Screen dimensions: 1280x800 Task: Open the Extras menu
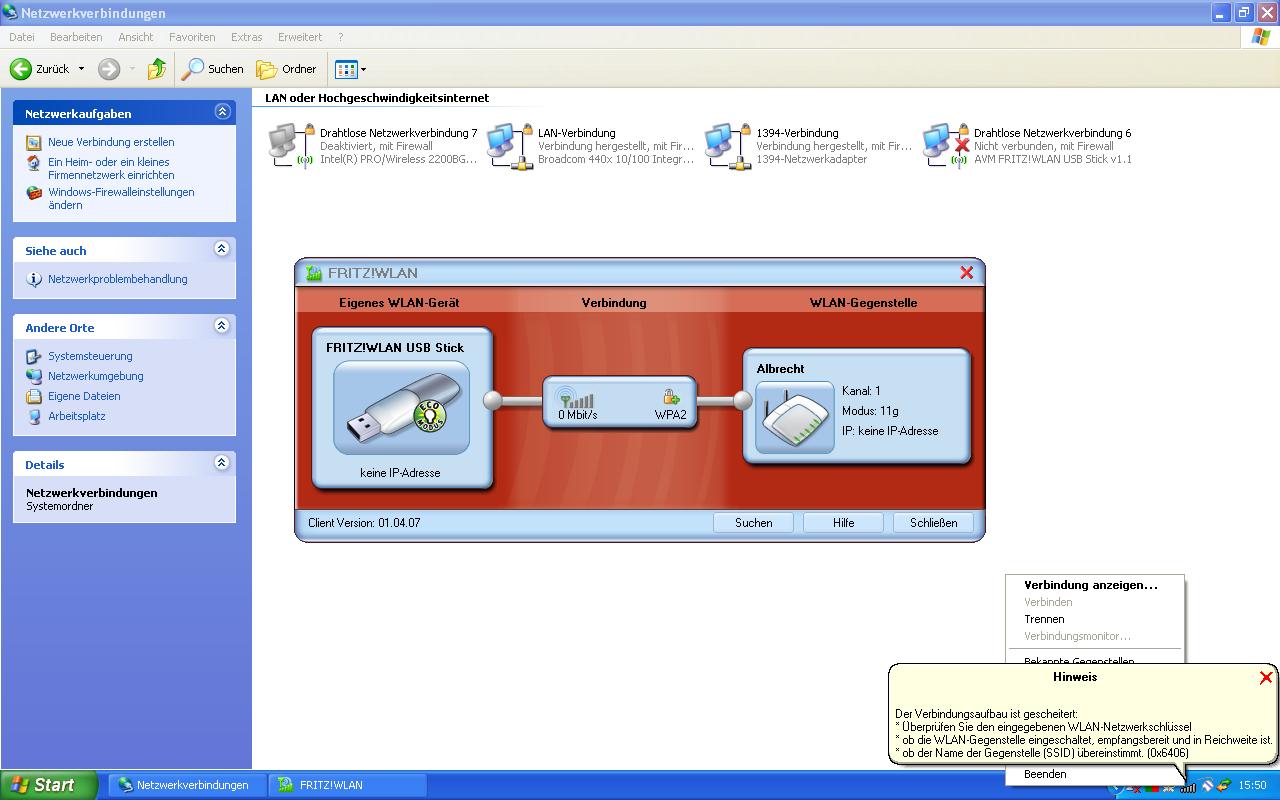point(246,37)
